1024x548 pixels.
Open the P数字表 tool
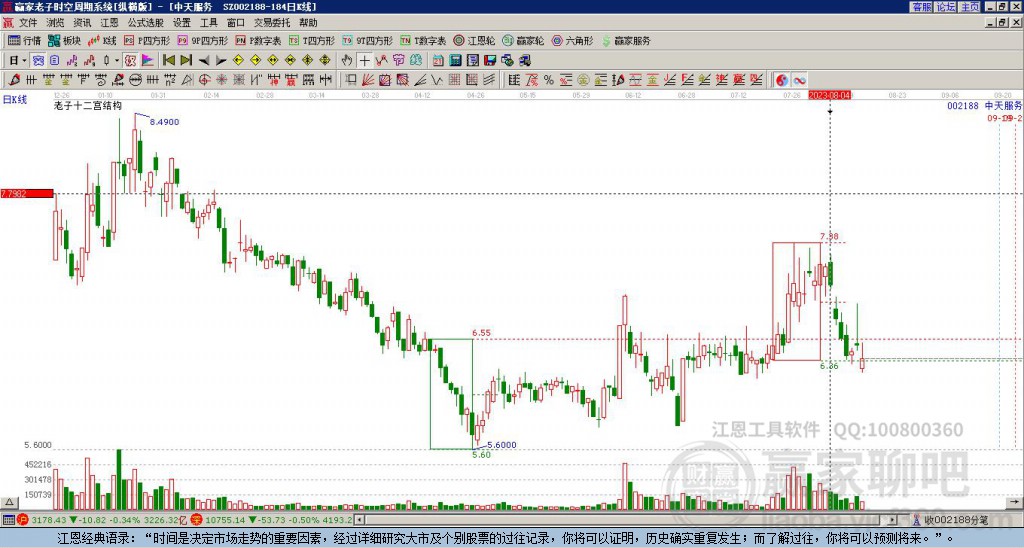click(259, 40)
